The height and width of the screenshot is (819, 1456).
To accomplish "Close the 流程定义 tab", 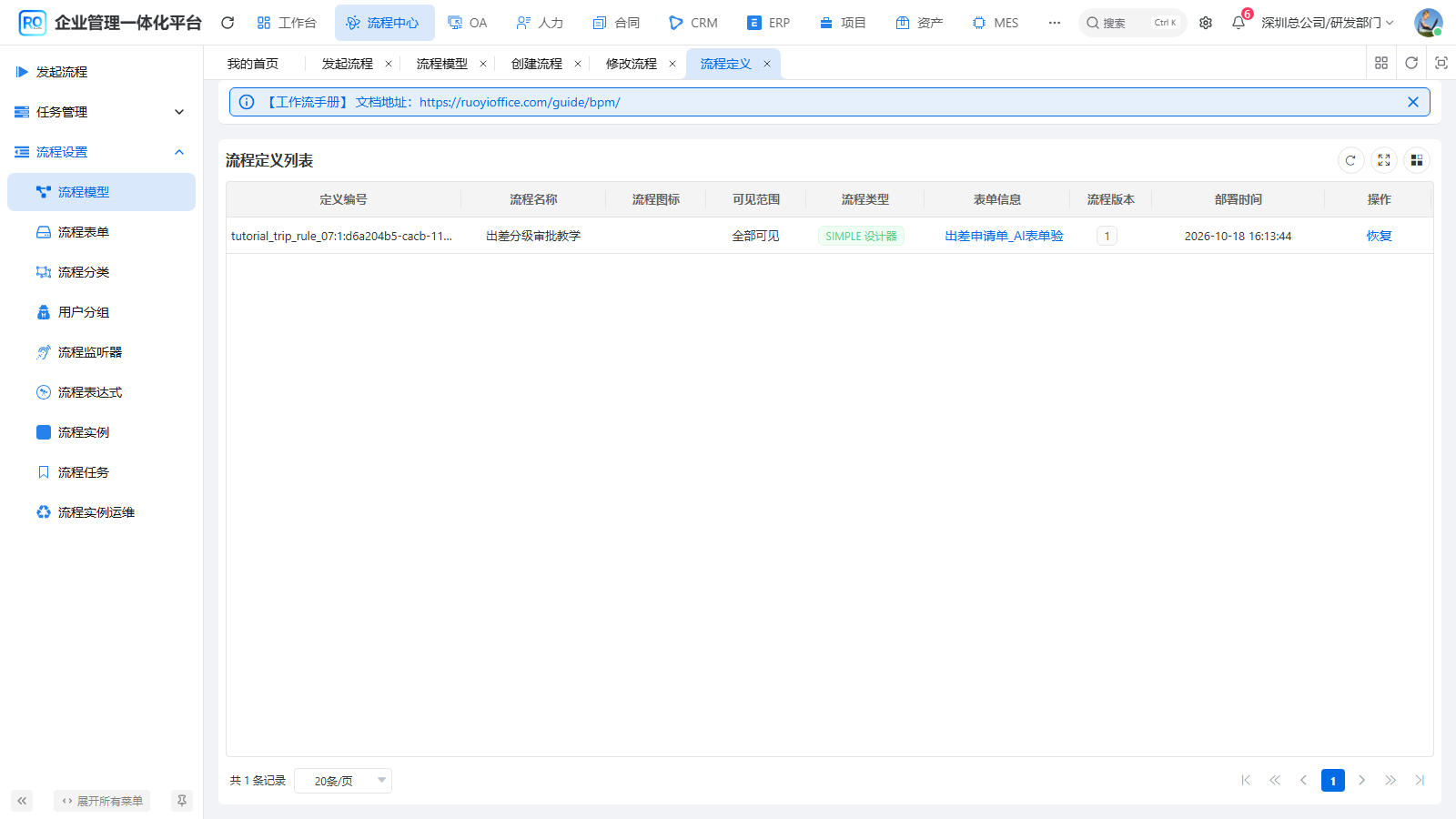I will pos(767,64).
